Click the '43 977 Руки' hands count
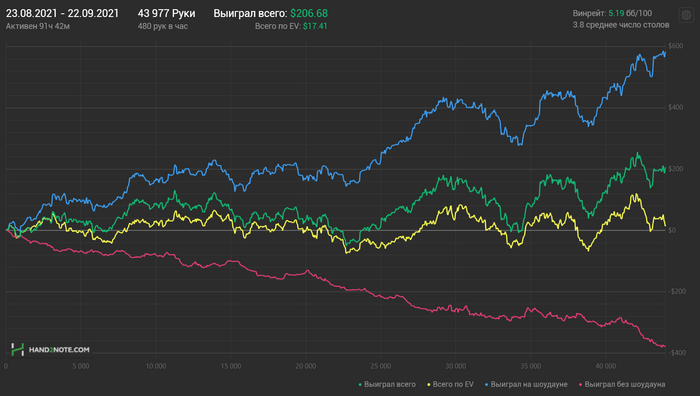 167,13
